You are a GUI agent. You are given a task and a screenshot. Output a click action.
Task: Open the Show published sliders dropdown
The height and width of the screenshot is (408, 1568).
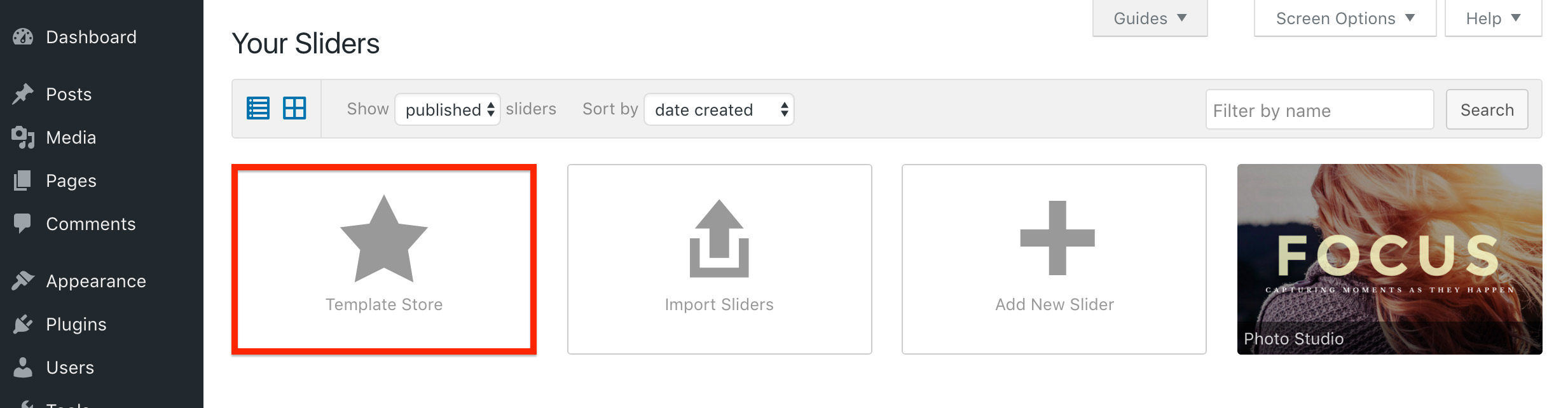[448, 109]
